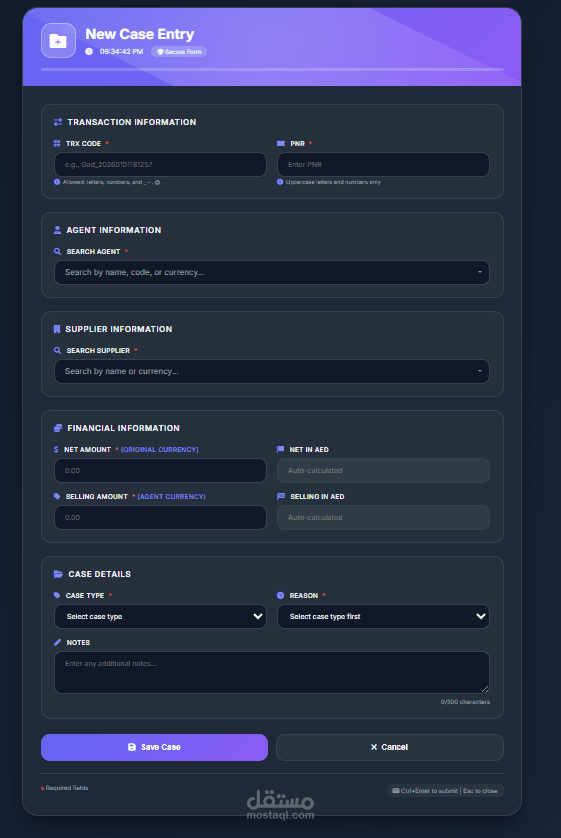This screenshot has height=838, width=561.
Task: Click the new case folder icon in header
Action: pyautogui.click(x=58, y=41)
